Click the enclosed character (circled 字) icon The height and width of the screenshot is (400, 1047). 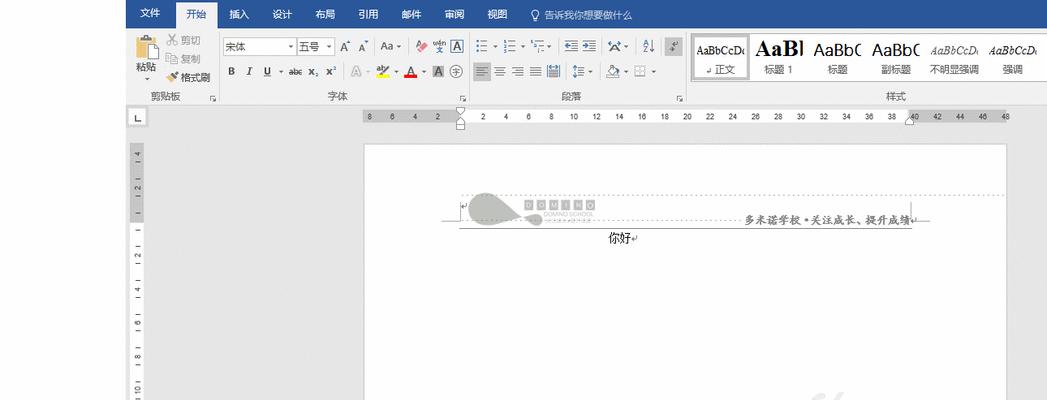click(456, 71)
